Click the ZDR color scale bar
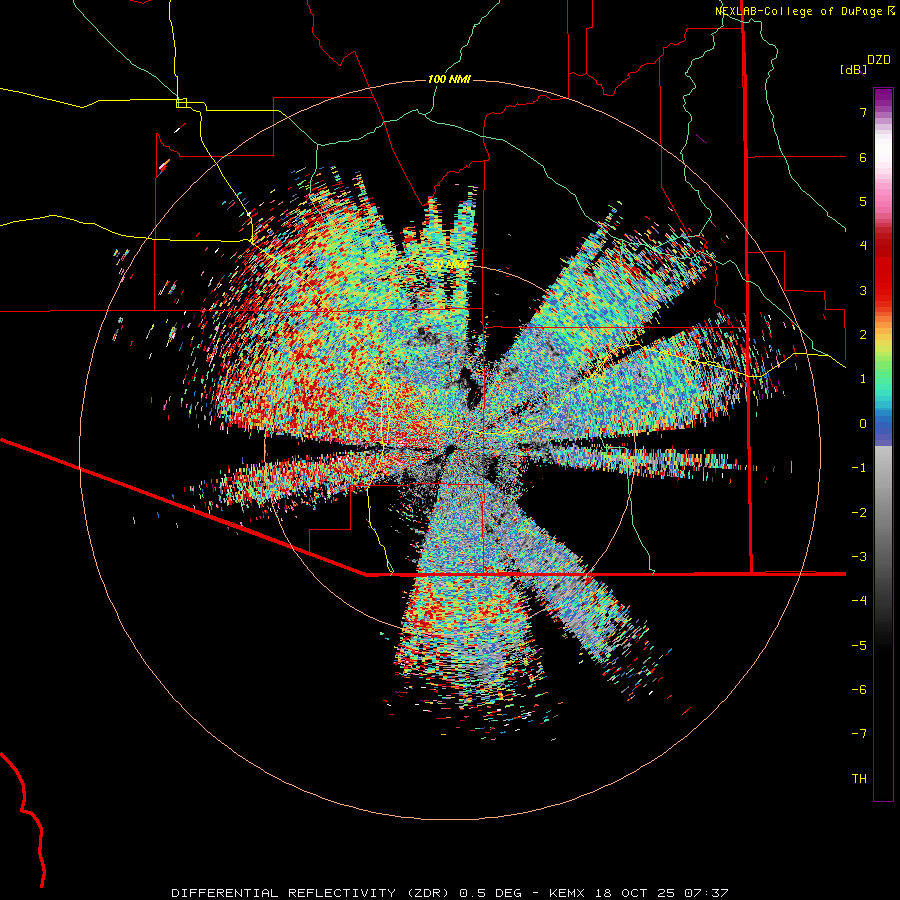The image size is (900, 900). click(x=883, y=444)
